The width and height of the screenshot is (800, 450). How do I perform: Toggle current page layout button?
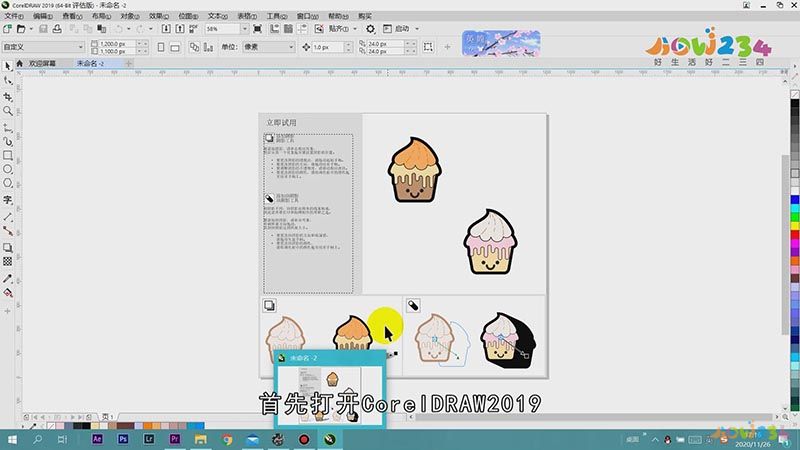(x=208, y=47)
